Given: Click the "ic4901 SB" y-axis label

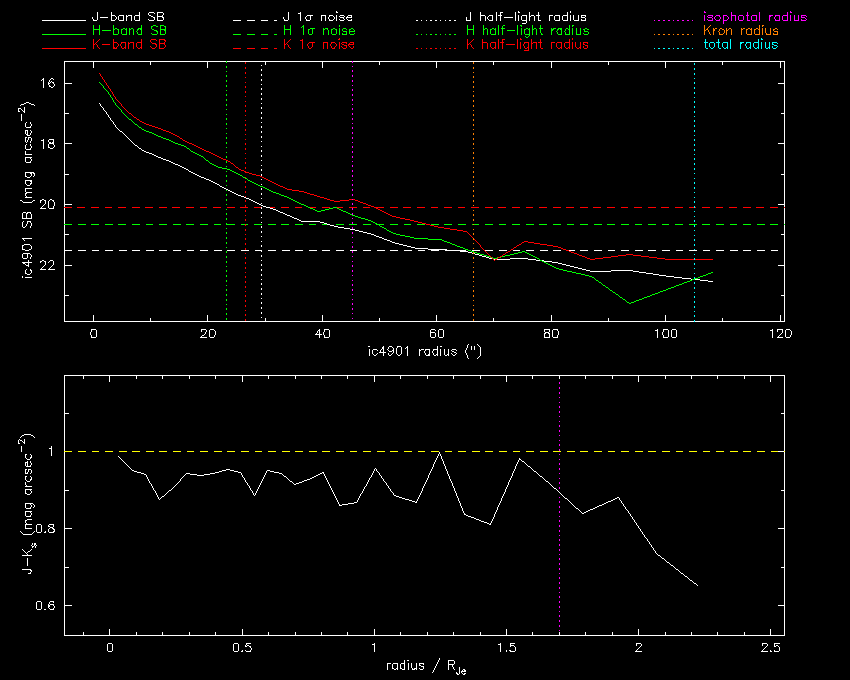Looking at the screenshot, I should pyautogui.click(x=33, y=193).
